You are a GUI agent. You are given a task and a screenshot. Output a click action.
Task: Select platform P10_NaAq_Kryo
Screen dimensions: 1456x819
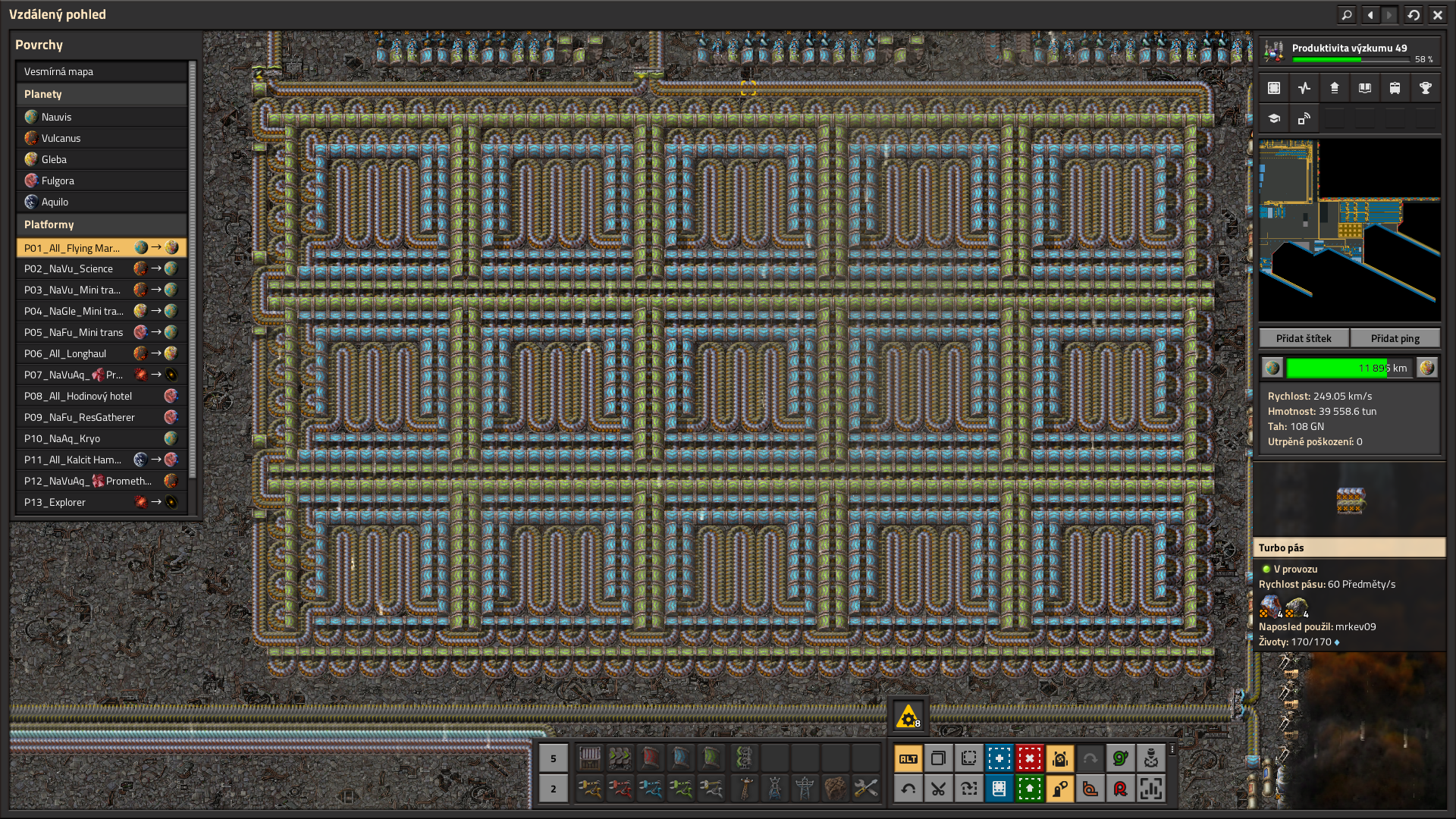click(x=102, y=438)
